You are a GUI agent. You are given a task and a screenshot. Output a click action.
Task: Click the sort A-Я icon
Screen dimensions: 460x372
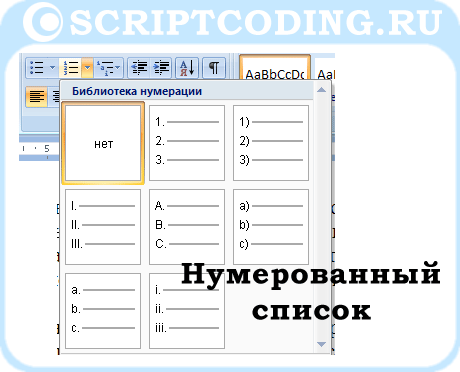tap(187, 68)
